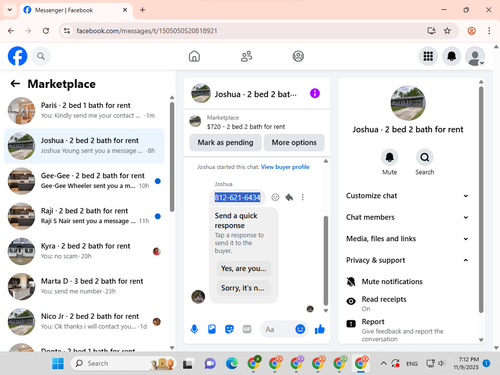Open the Facebook home logo
The height and width of the screenshot is (375, 500).
(x=17, y=56)
